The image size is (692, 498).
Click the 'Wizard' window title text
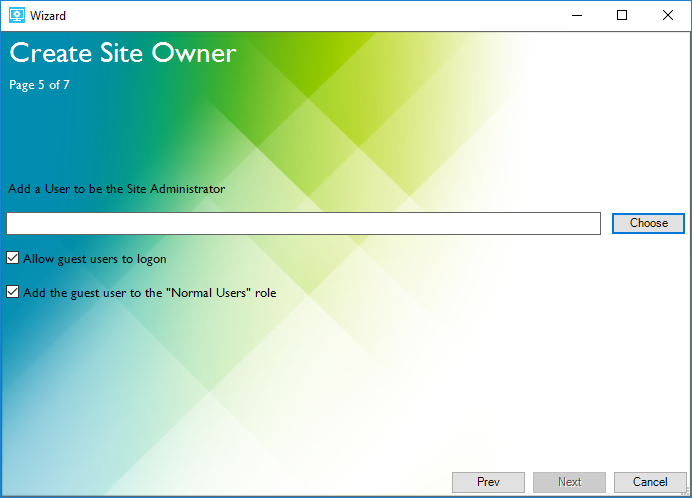tap(48, 16)
